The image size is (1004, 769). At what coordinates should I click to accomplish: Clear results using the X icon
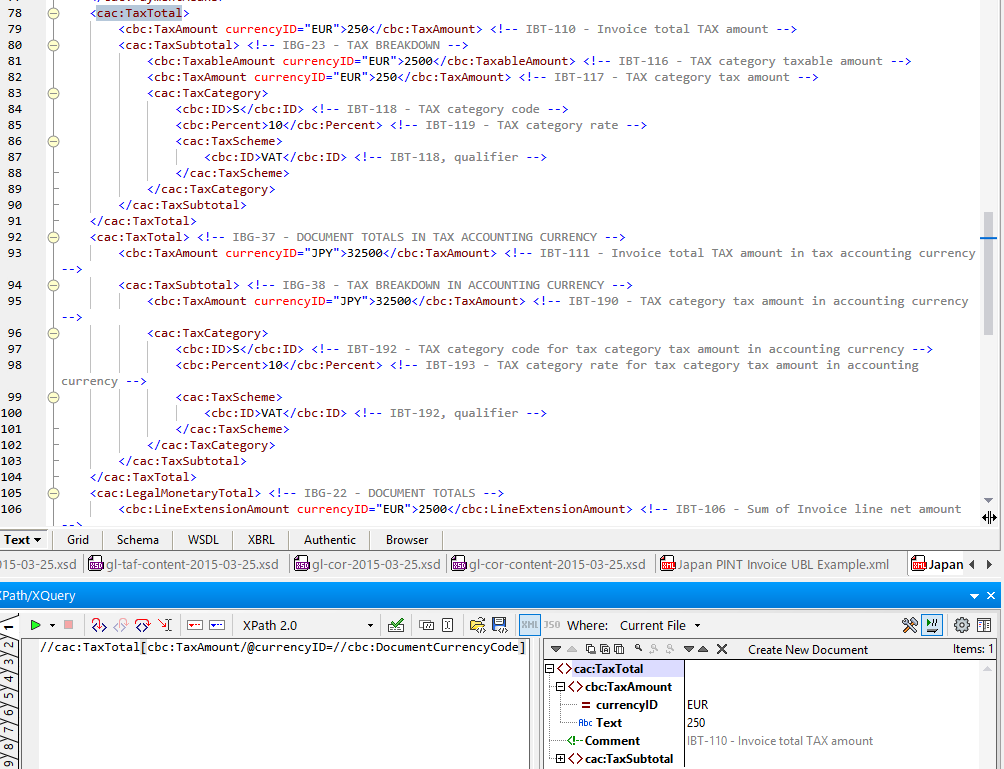(723, 648)
